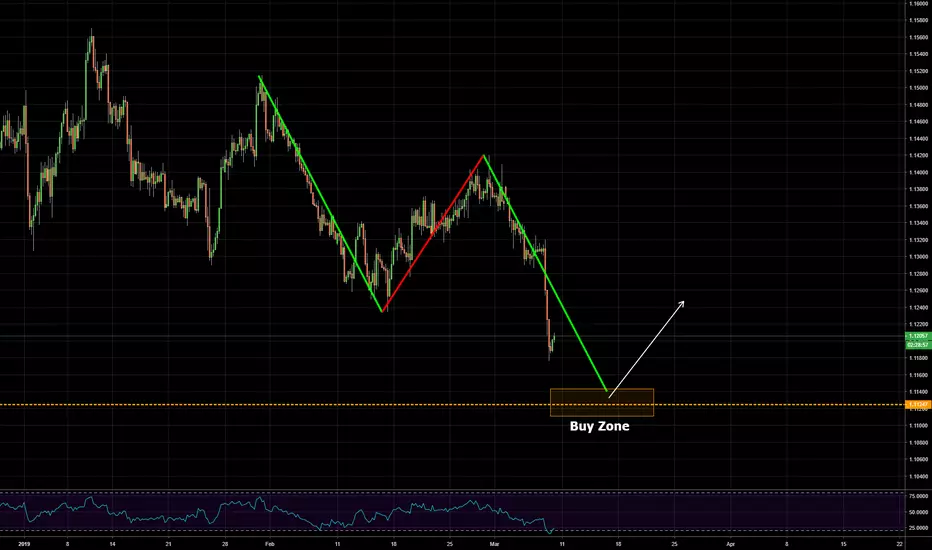Click the 1.14800 price axis label
932x550 pixels.
click(918, 105)
